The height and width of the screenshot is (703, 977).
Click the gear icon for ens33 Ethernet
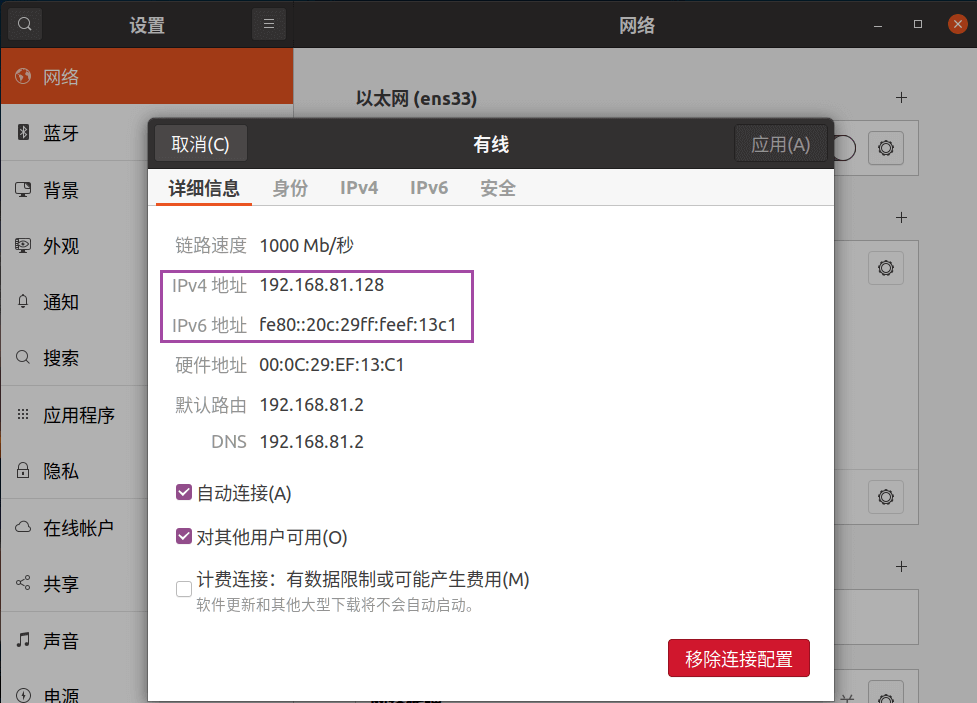pos(885,148)
